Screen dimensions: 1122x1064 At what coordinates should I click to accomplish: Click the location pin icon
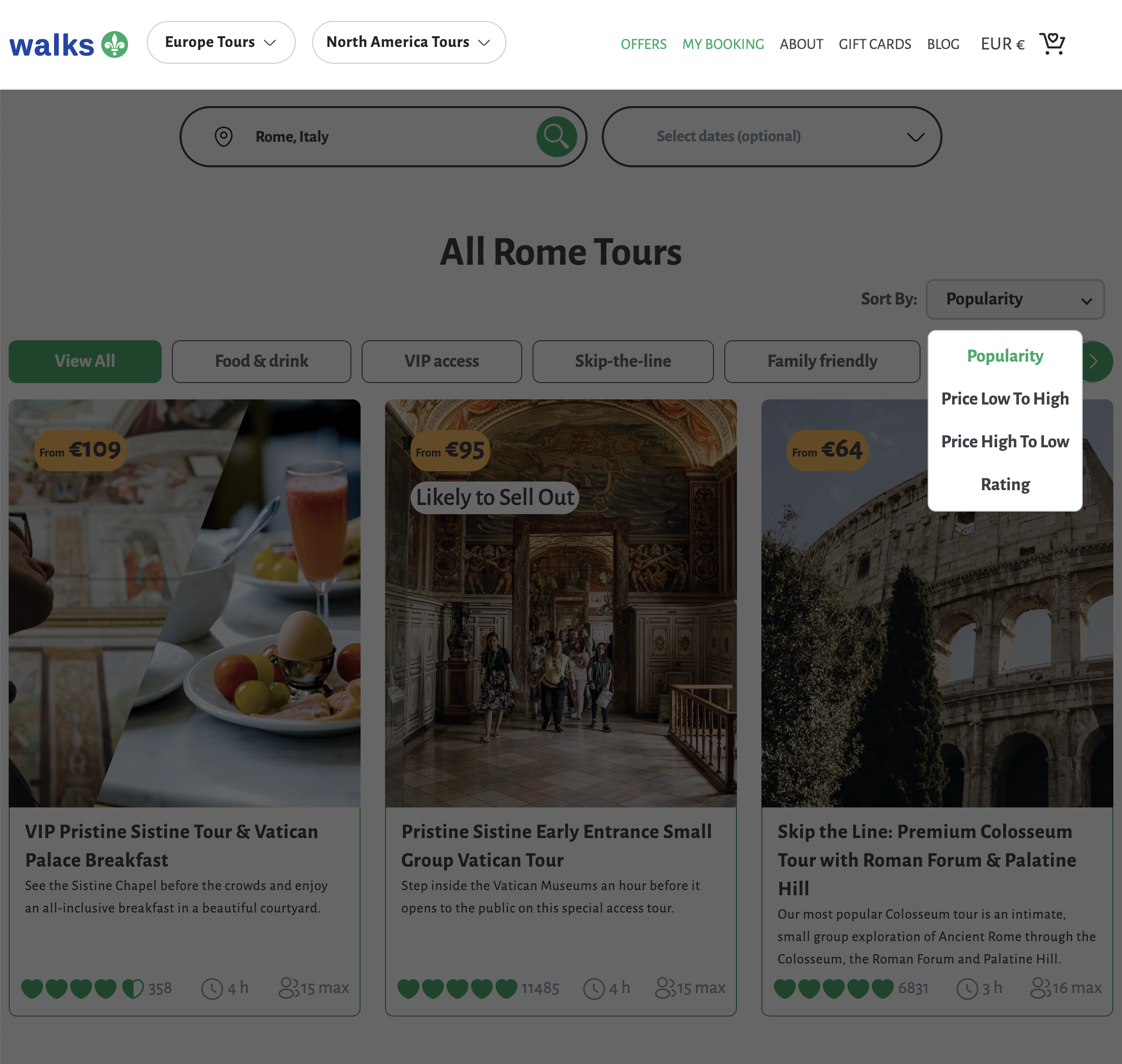(x=223, y=137)
